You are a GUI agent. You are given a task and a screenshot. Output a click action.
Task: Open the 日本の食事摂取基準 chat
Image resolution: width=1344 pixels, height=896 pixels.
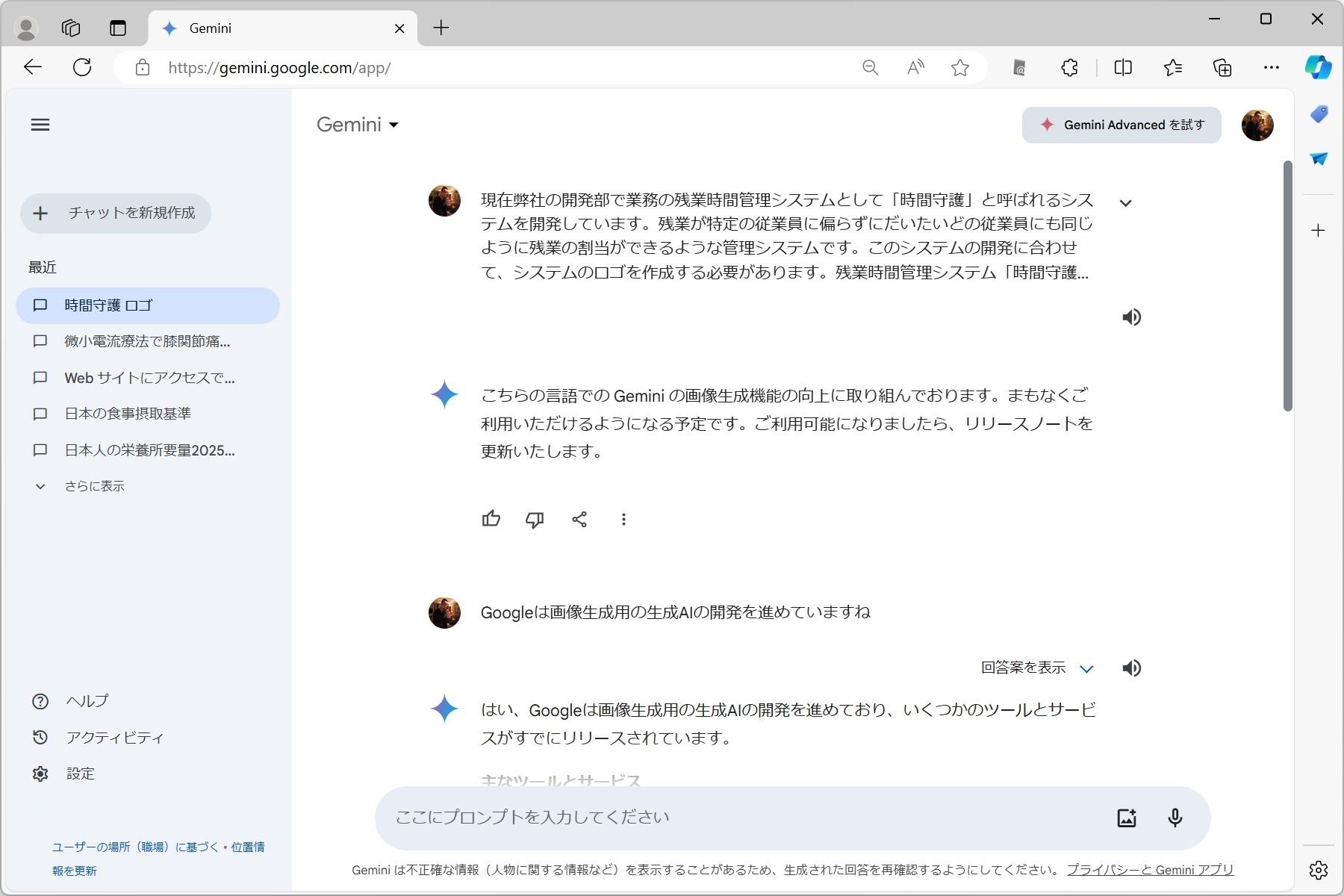click(148, 414)
